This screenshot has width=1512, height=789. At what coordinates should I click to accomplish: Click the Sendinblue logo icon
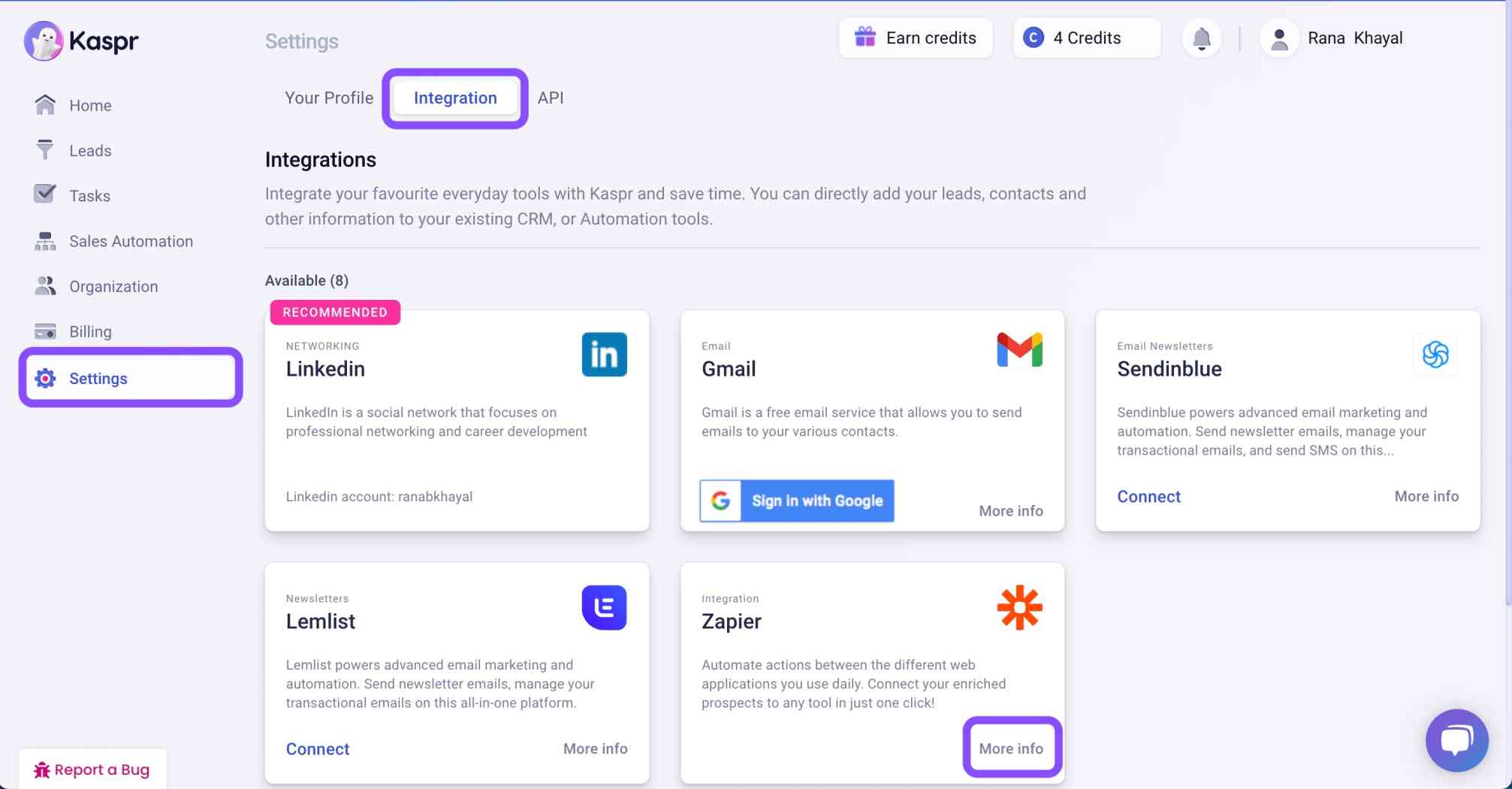click(1435, 355)
